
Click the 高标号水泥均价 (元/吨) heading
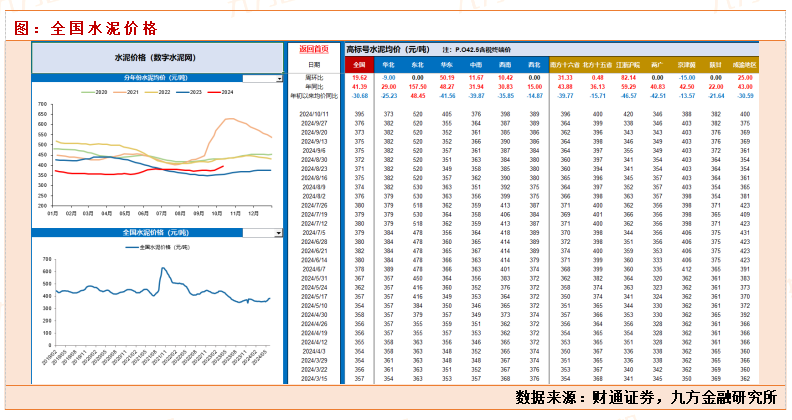coord(387,49)
